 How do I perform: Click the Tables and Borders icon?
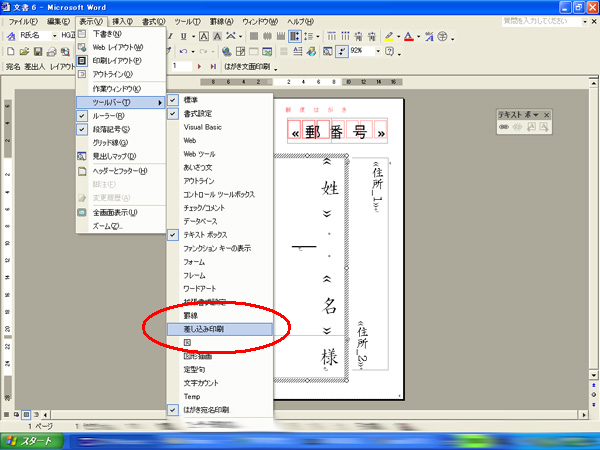[x=240, y=51]
